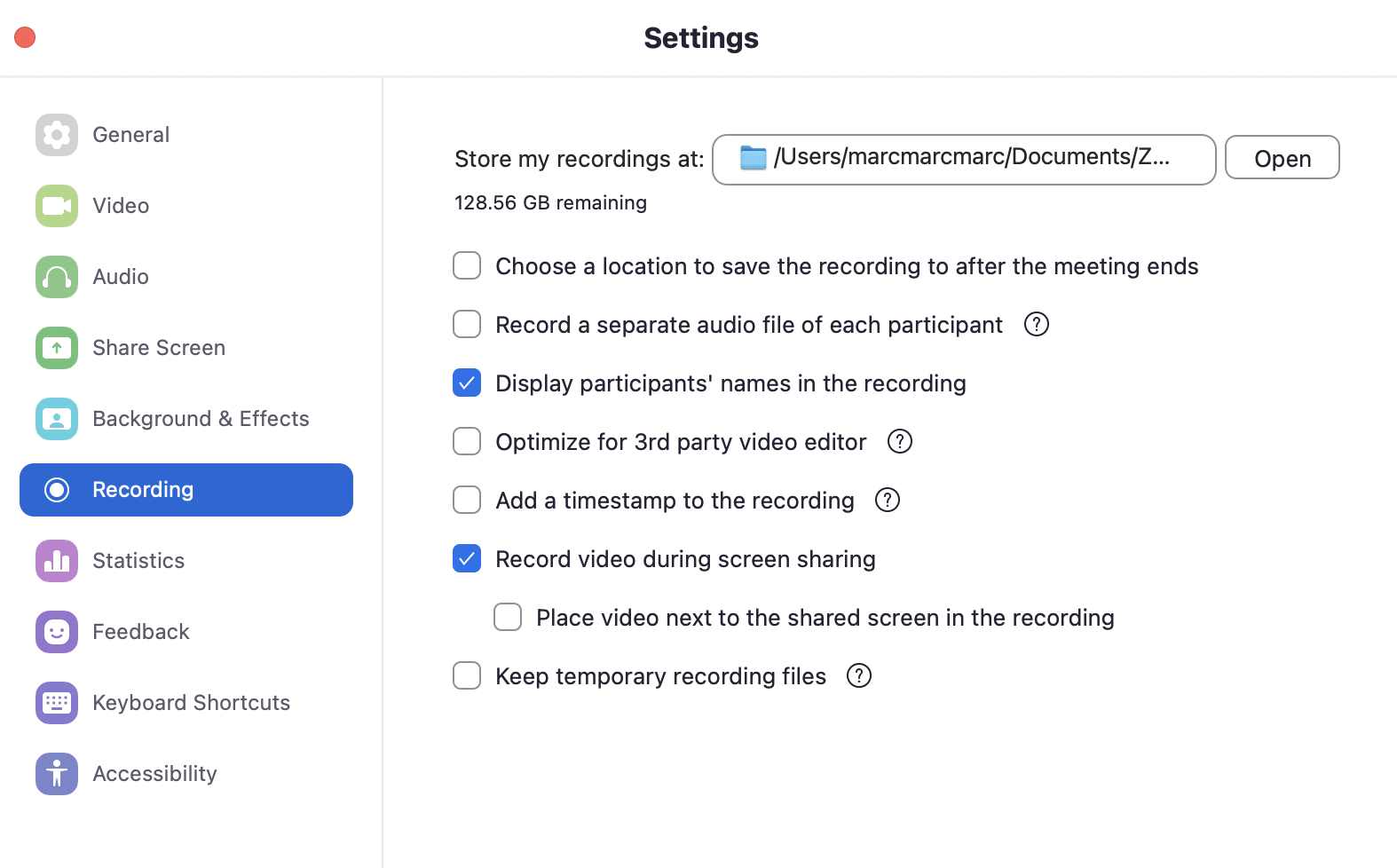Uncheck Display participants' names in the recording

tap(467, 383)
